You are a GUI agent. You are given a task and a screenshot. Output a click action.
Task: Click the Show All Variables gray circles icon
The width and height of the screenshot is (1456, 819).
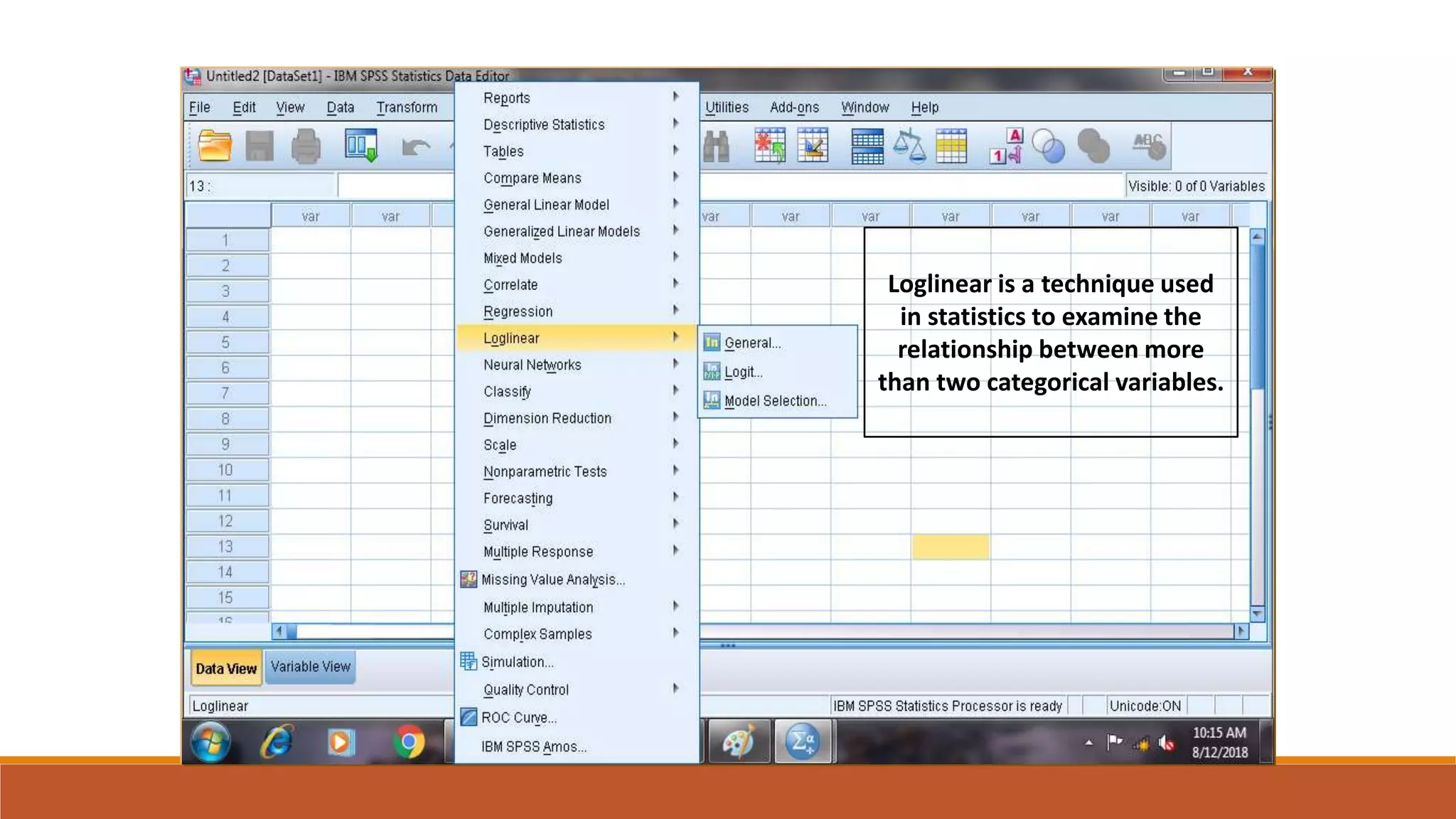click(x=1093, y=146)
